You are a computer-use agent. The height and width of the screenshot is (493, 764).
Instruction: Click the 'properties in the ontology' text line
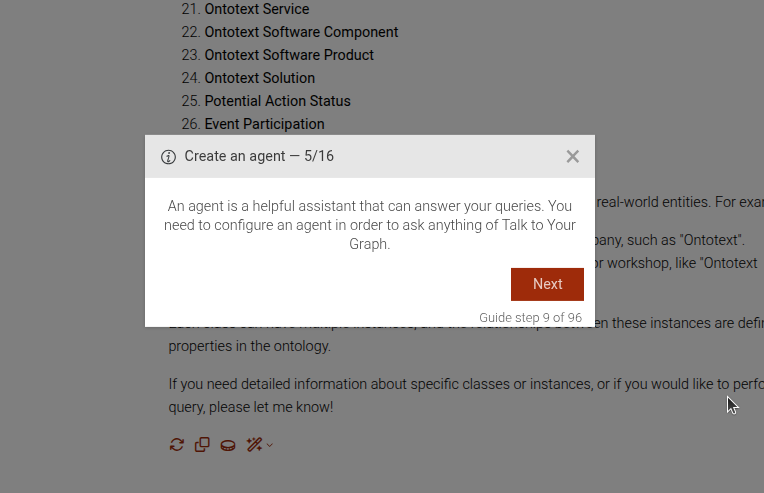pyautogui.click(x=249, y=346)
